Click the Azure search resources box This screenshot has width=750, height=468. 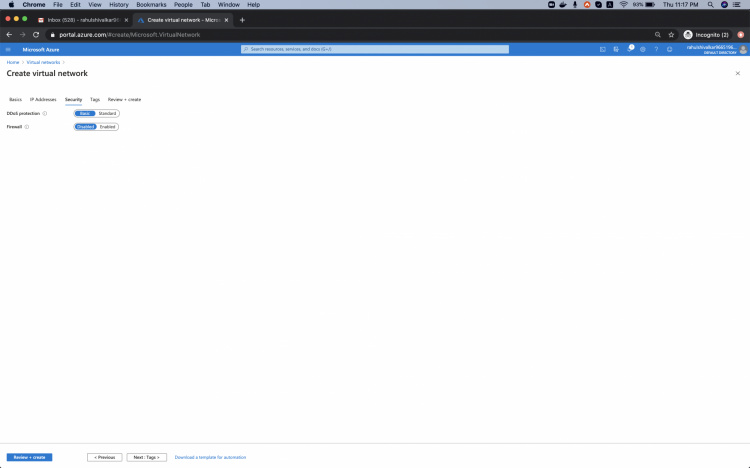pyautogui.click(x=374, y=49)
